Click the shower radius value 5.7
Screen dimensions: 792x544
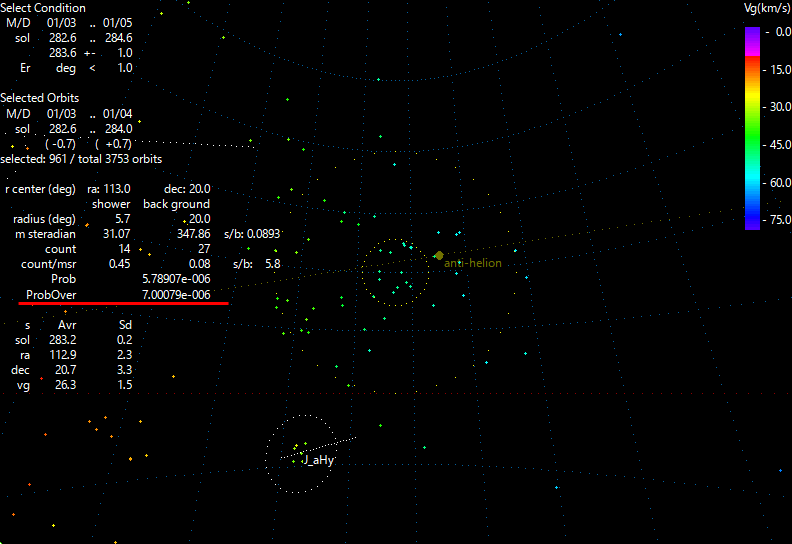(x=123, y=219)
